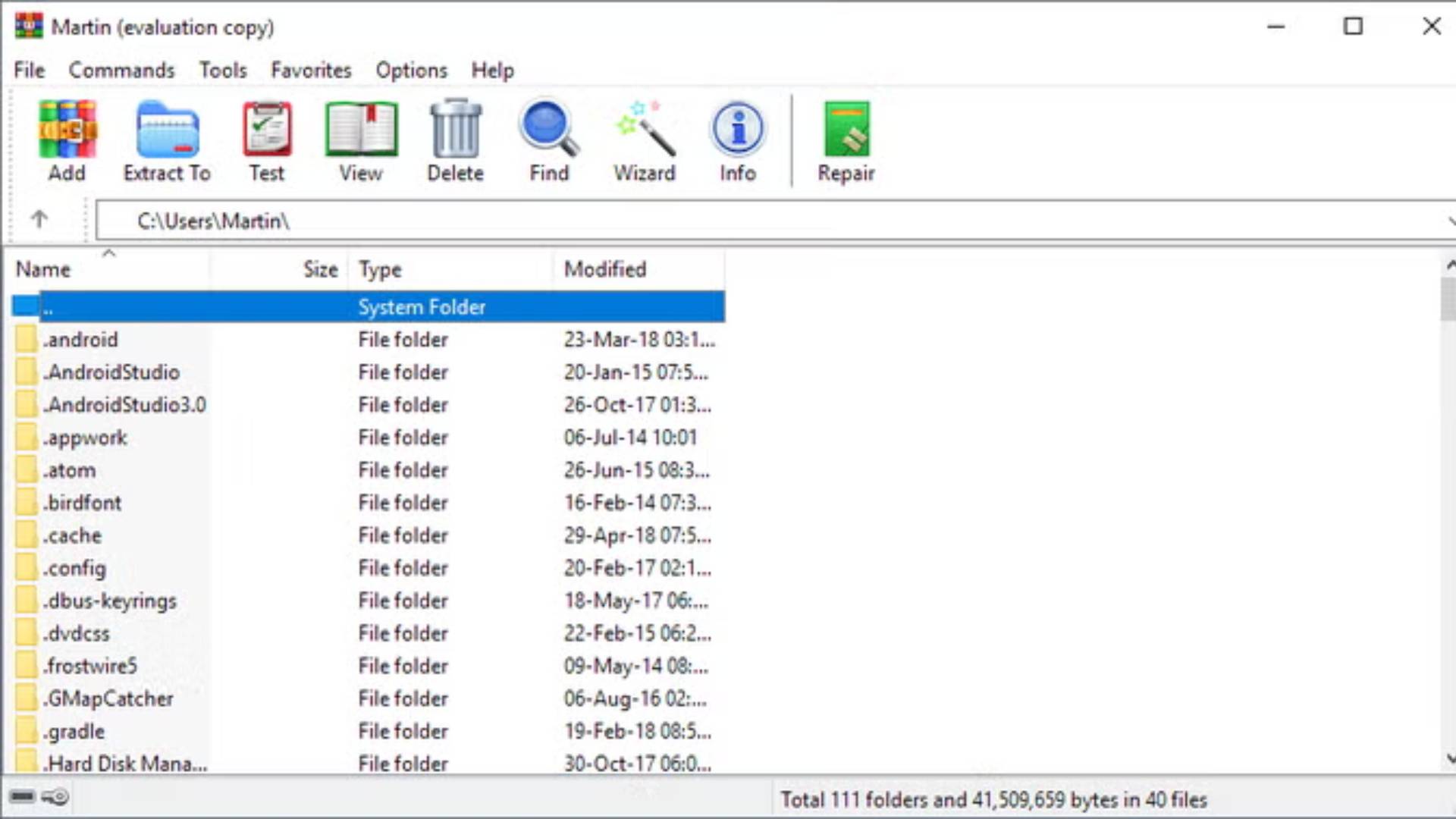Click the Extract To toolbar icon
1456x819 pixels.
point(167,130)
